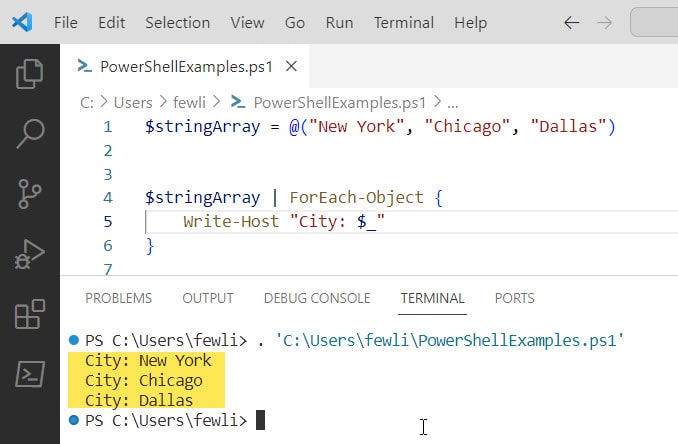Click the last terminal prompt PS C:\Users\fewli>
Viewport: 678px width, 444px height.
(166, 420)
